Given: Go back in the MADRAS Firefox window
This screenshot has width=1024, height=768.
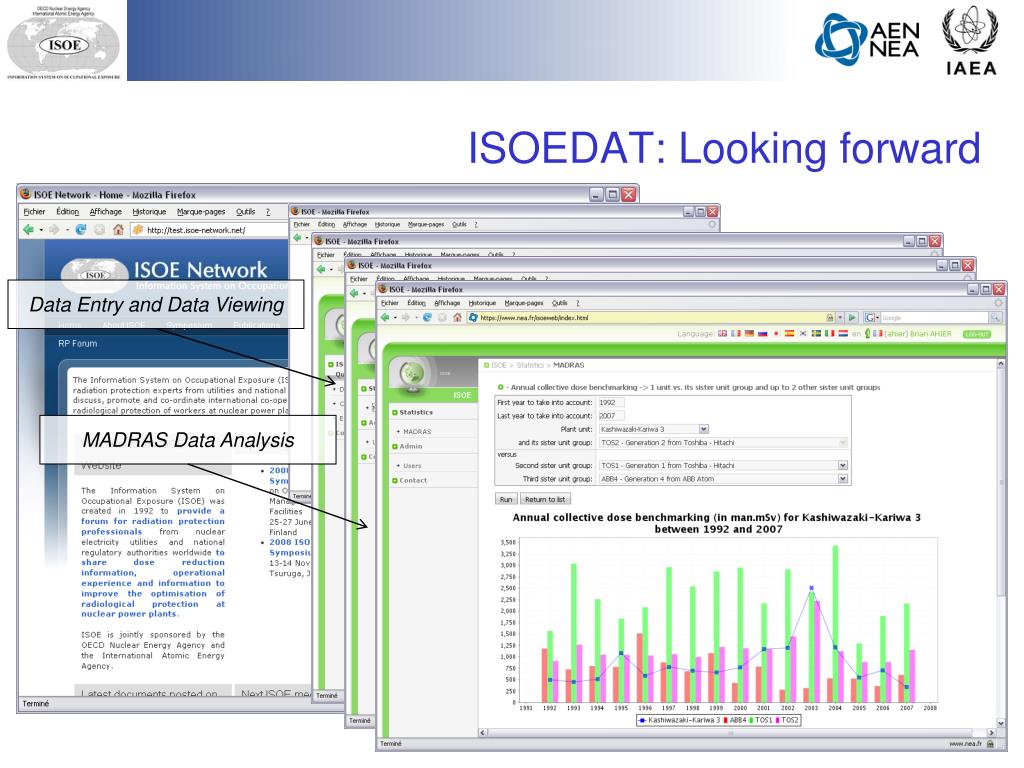Looking at the screenshot, I should [385, 317].
